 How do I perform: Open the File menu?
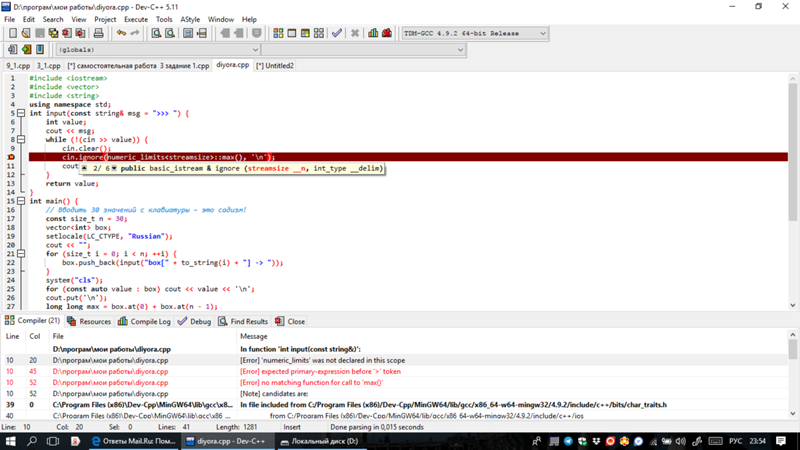point(10,19)
